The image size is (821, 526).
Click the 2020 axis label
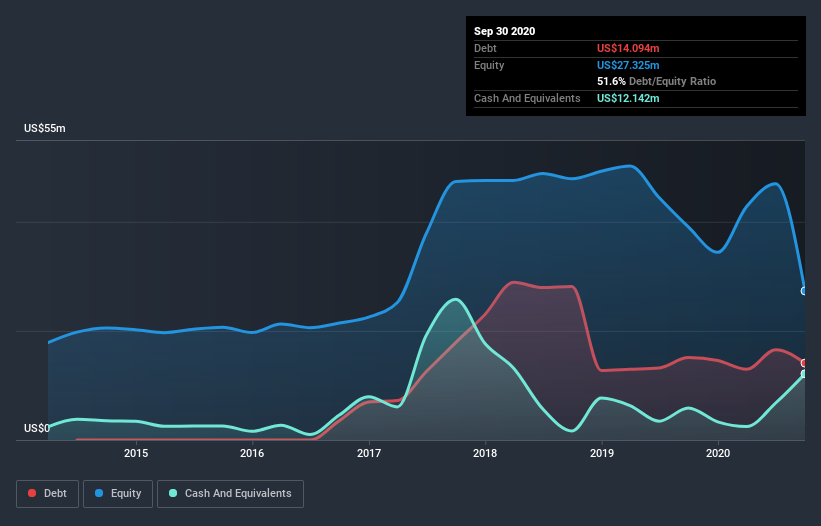coord(718,453)
